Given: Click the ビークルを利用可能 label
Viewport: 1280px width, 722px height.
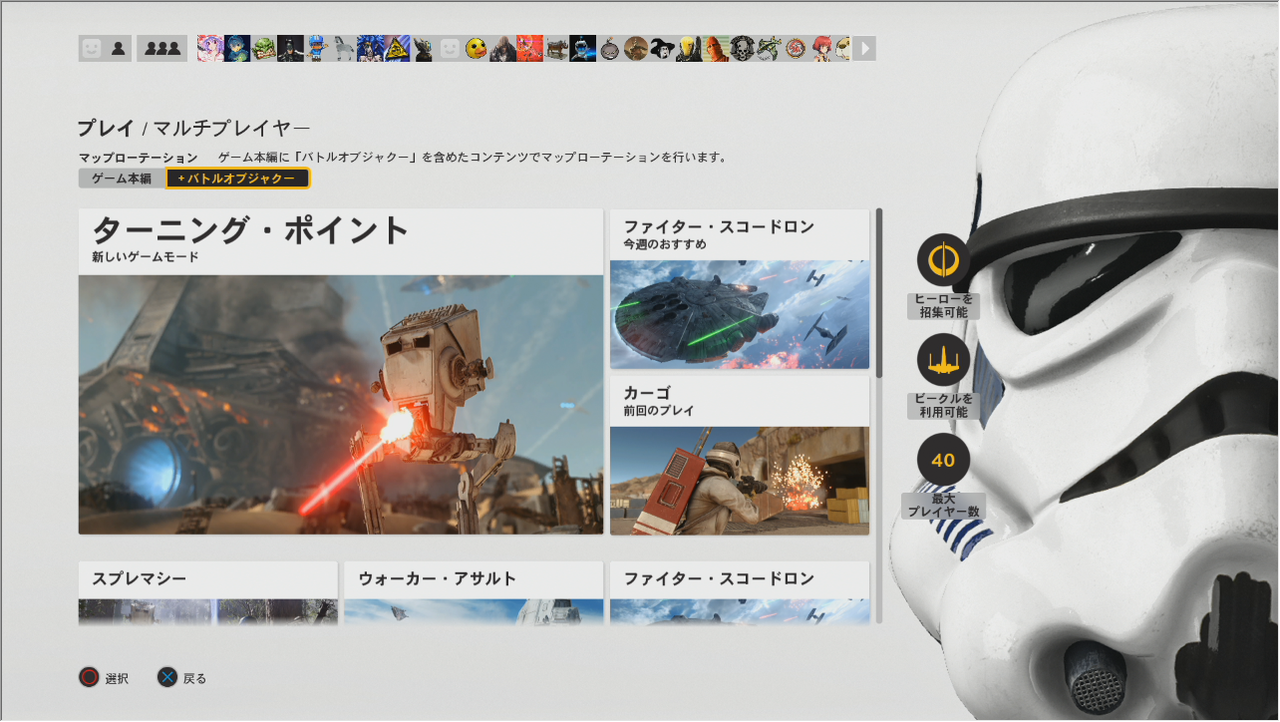Looking at the screenshot, I should pyautogui.click(x=943, y=405).
